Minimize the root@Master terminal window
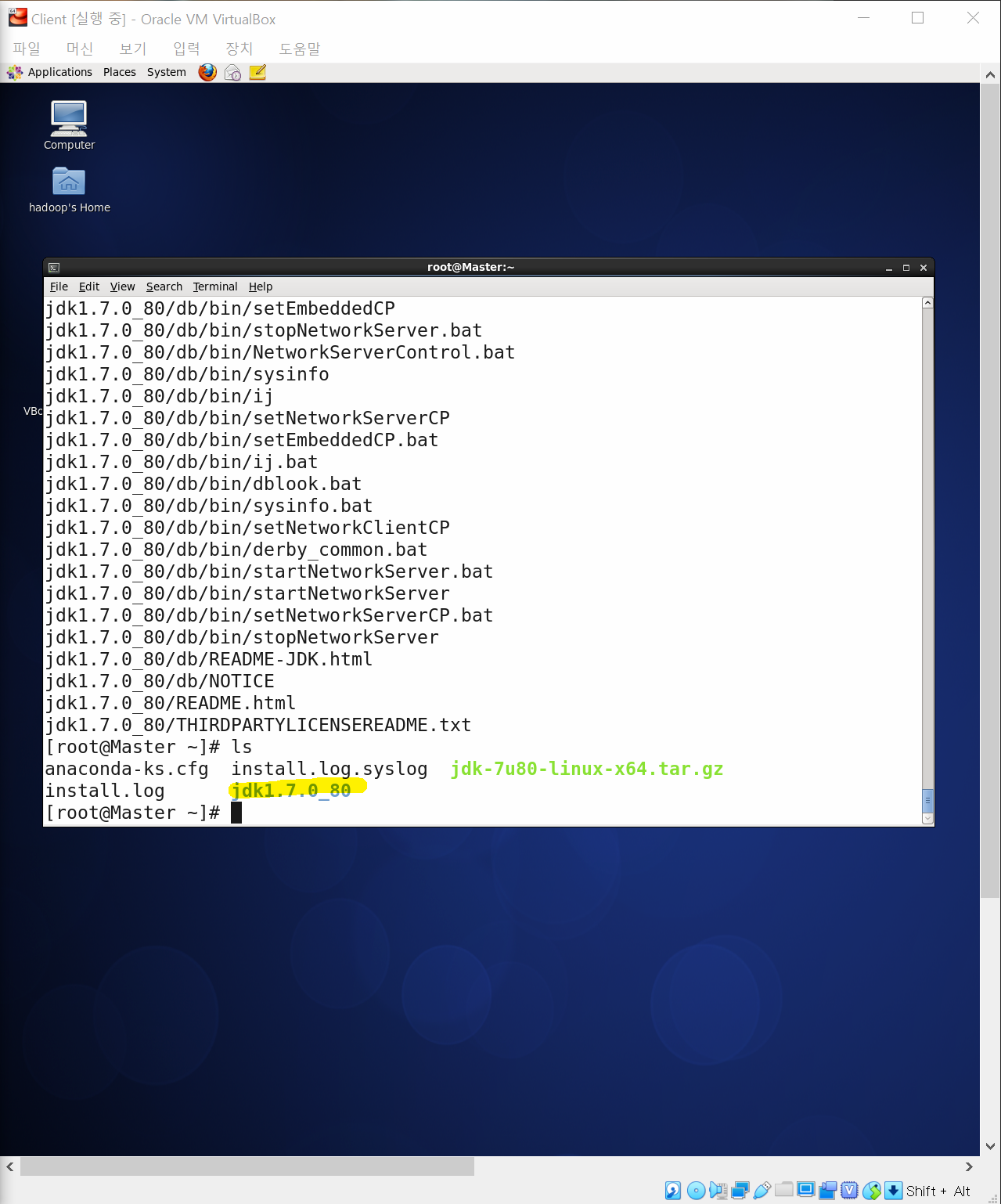 [x=889, y=268]
